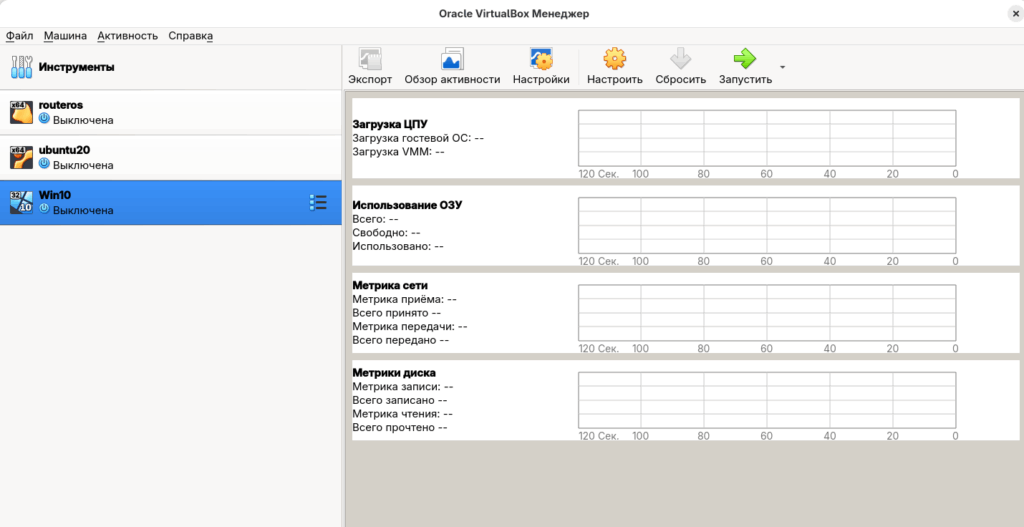Click the Свободно memory label
This screenshot has height=527, width=1024.
point(386,232)
